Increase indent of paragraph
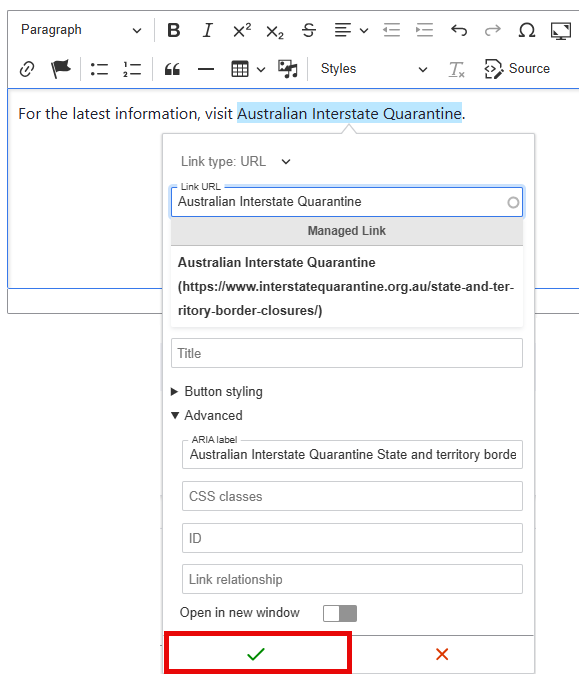This screenshot has width=579, height=681. 424,30
